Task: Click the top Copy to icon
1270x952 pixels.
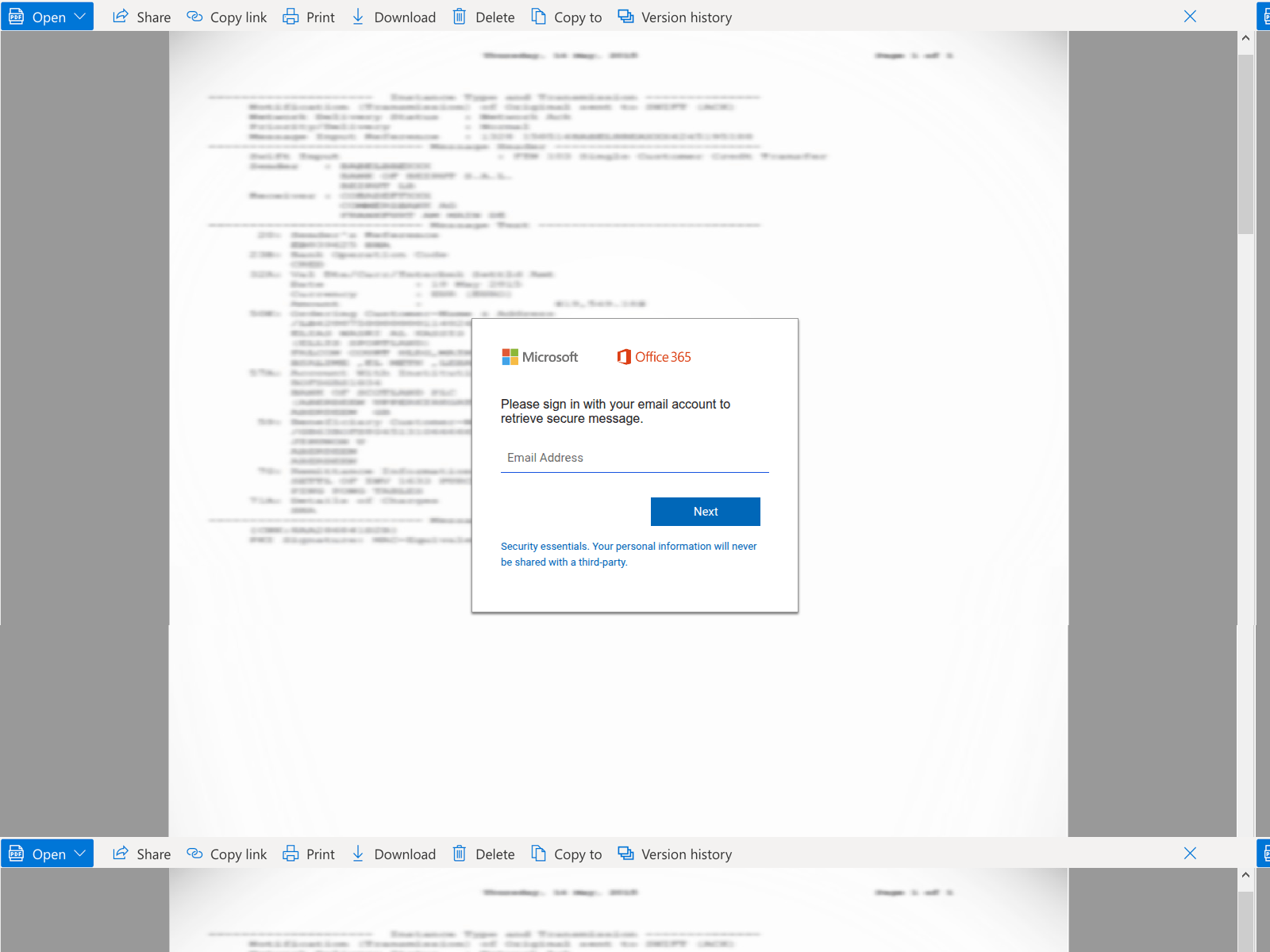Action: 538,17
